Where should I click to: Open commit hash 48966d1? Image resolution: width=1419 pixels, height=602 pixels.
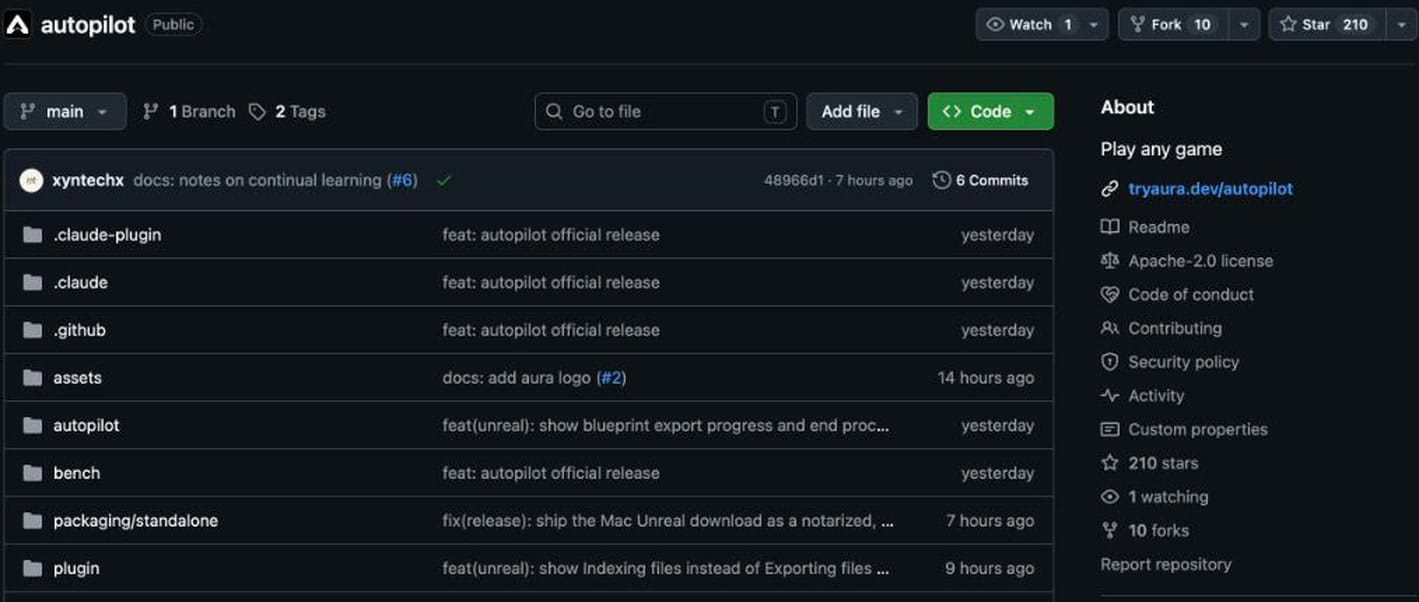(x=794, y=180)
